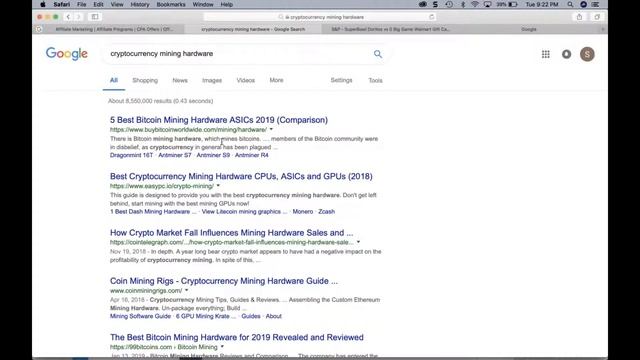The width and height of the screenshot is (640, 360).
Task: Open the Antminer R4 sitelink
Action: (x=251, y=155)
